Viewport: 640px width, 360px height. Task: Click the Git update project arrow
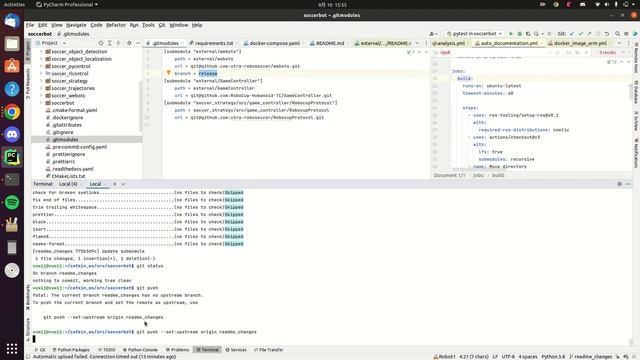[x=572, y=34]
